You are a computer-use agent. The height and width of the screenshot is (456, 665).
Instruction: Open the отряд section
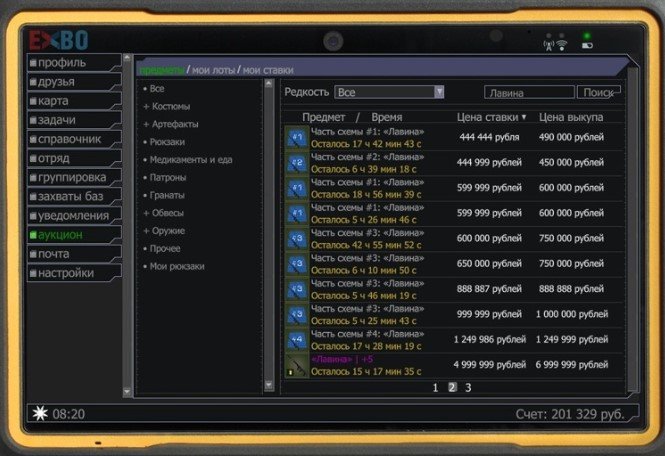[x=75, y=158]
